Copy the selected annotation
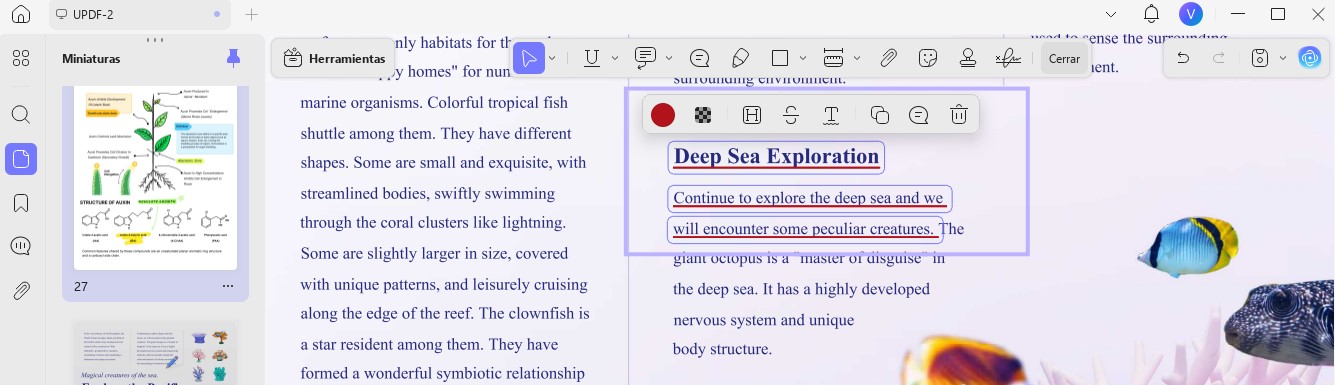Screen dimensions: 1335x385 point(880,115)
